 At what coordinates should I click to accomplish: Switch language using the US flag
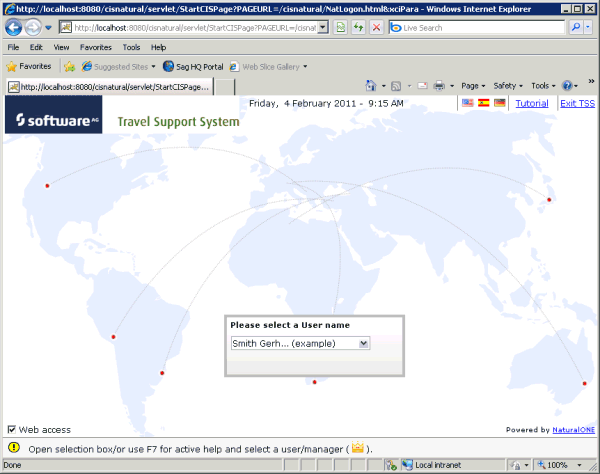[468, 103]
